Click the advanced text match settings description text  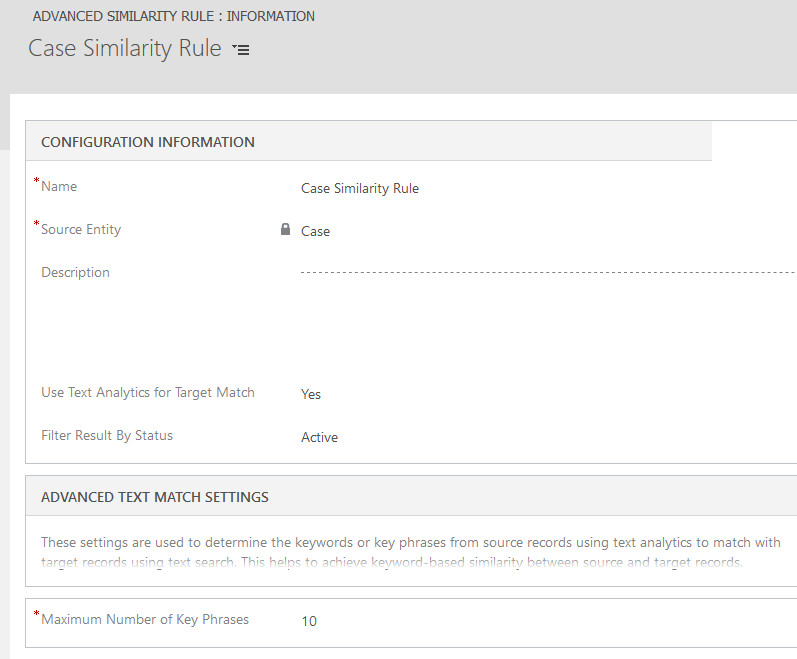point(411,552)
